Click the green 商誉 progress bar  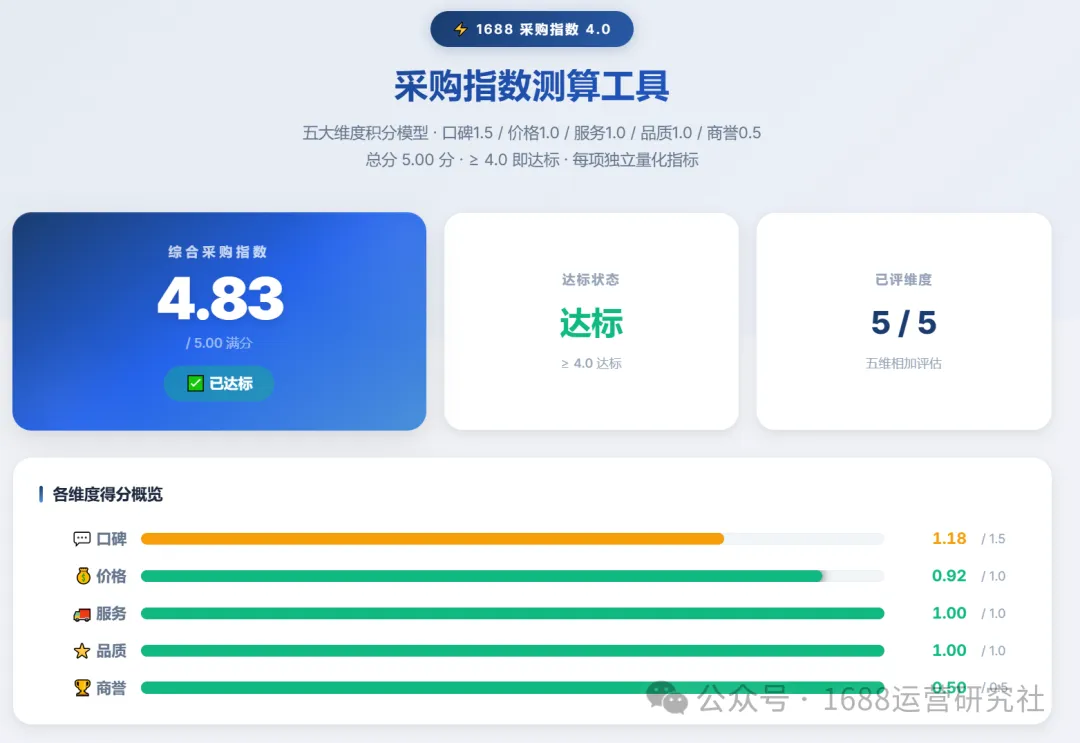(x=512, y=688)
